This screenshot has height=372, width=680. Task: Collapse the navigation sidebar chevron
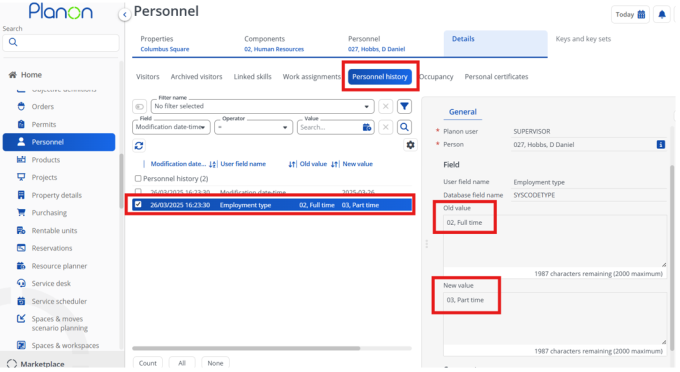coord(124,15)
